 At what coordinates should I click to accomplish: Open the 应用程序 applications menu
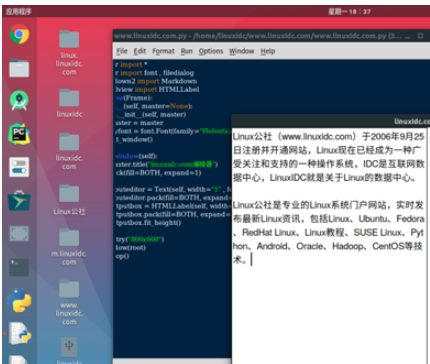[x=18, y=11]
